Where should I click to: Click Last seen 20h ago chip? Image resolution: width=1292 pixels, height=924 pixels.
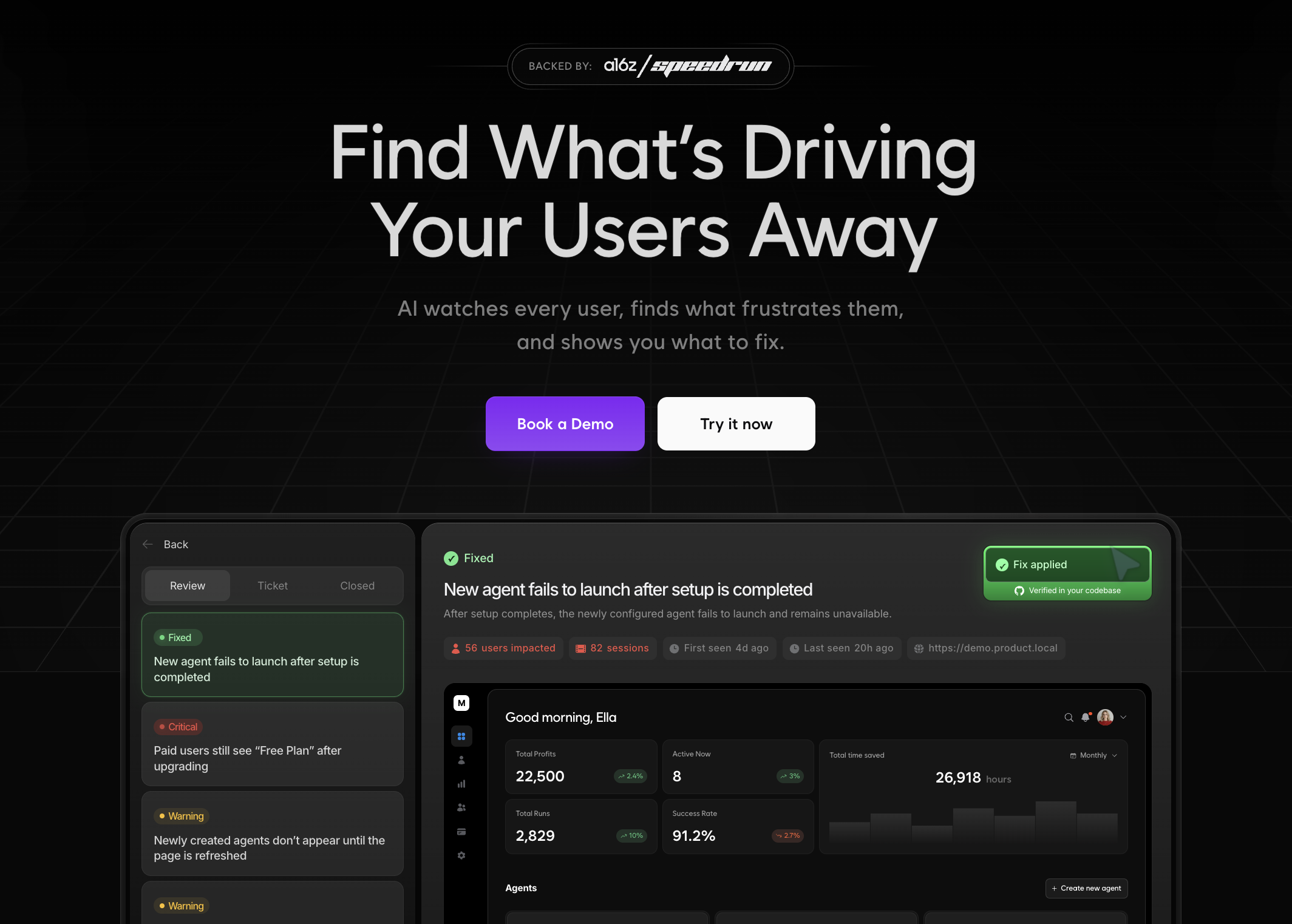click(x=841, y=648)
